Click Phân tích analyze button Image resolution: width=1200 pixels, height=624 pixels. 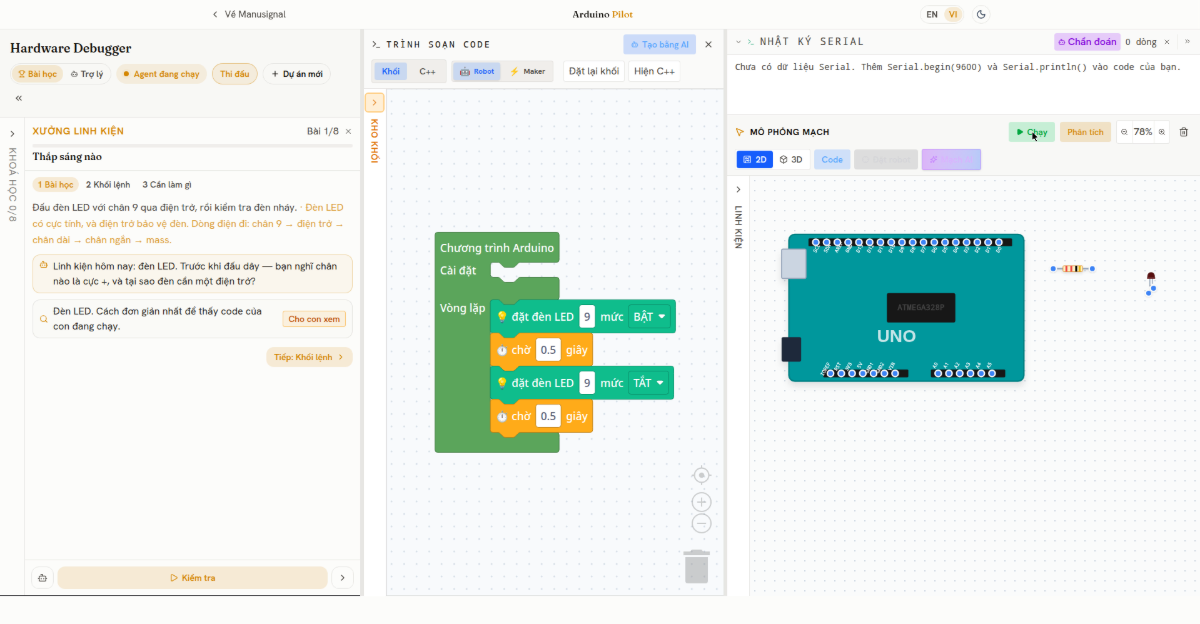(x=1085, y=132)
